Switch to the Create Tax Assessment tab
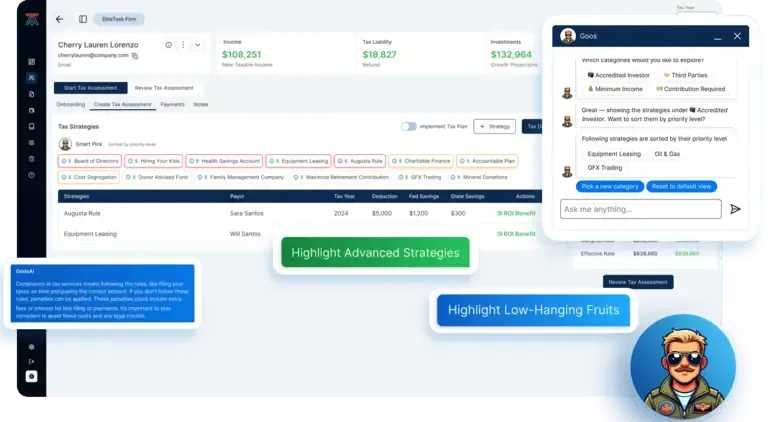 coord(122,104)
